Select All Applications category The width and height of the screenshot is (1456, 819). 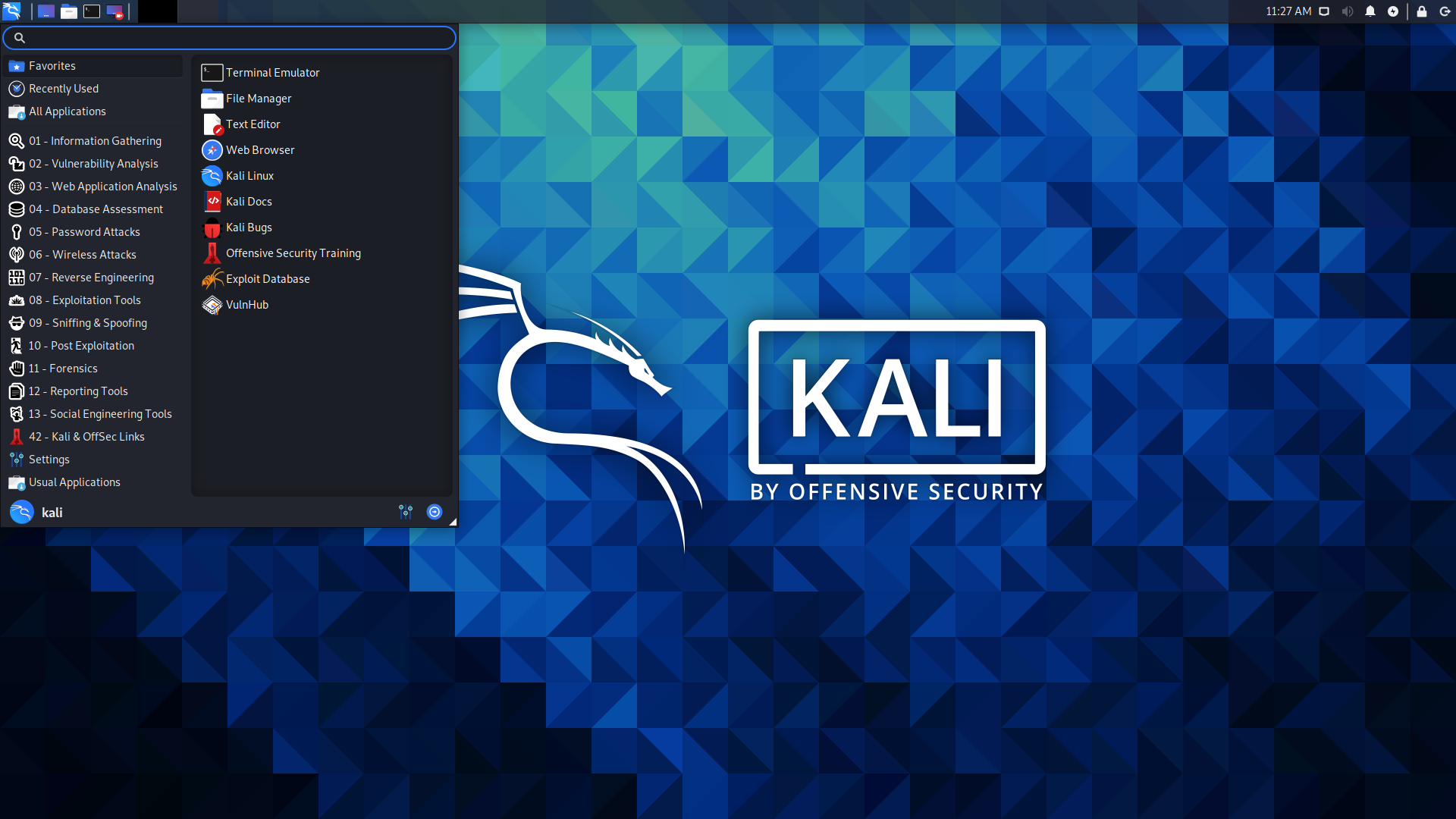(67, 111)
